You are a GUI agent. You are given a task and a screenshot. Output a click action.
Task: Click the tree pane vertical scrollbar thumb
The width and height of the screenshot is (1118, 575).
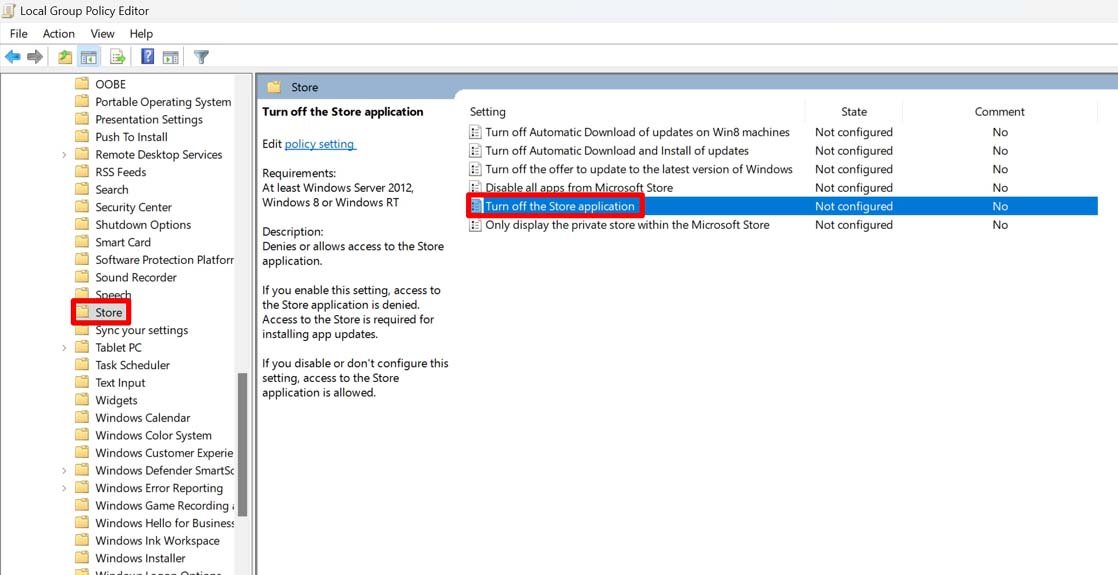point(242,443)
